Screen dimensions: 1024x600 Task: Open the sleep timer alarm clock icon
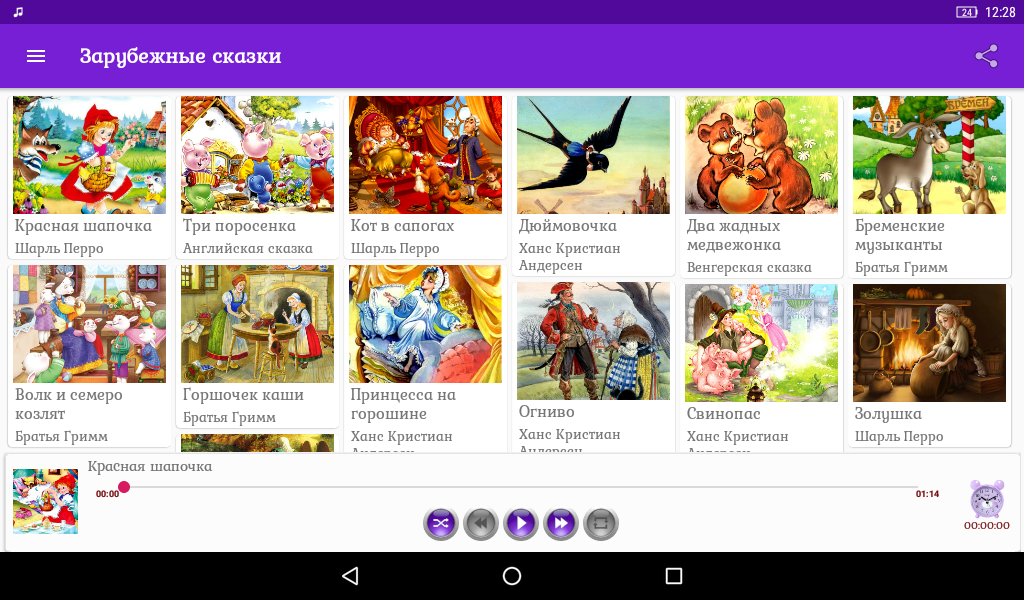[x=986, y=499]
